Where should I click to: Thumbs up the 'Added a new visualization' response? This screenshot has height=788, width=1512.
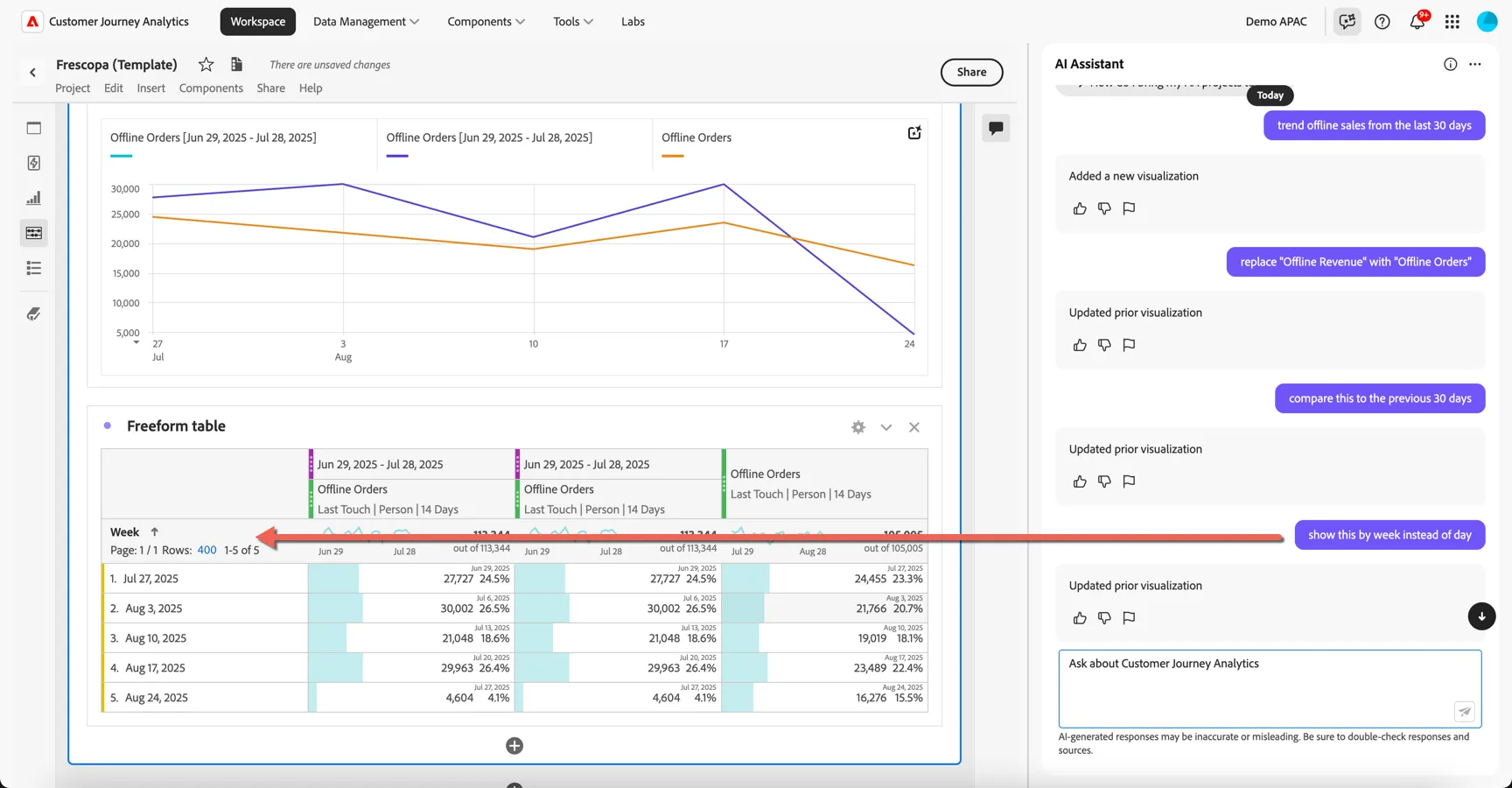[x=1080, y=208]
